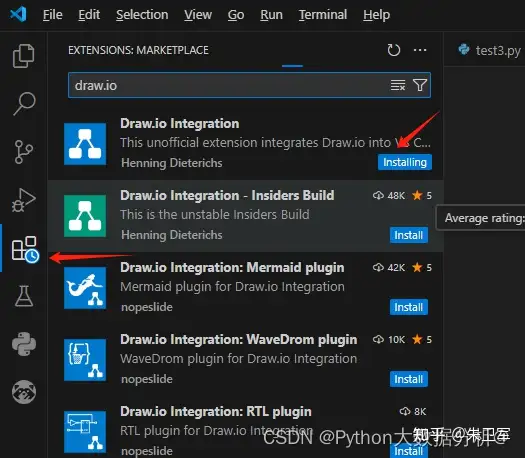Click the green Insiders Build extension icon
This screenshot has height=458, width=525.
click(x=85, y=216)
